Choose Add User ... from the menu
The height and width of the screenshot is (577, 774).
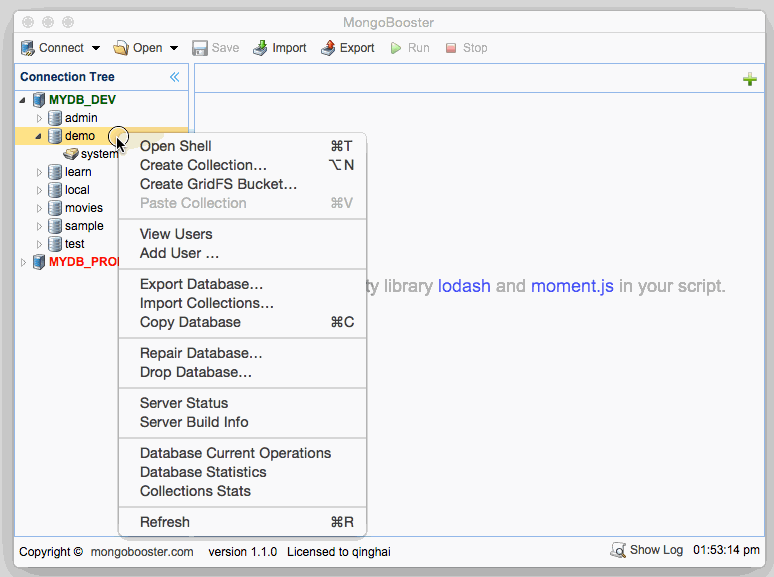tap(242, 253)
